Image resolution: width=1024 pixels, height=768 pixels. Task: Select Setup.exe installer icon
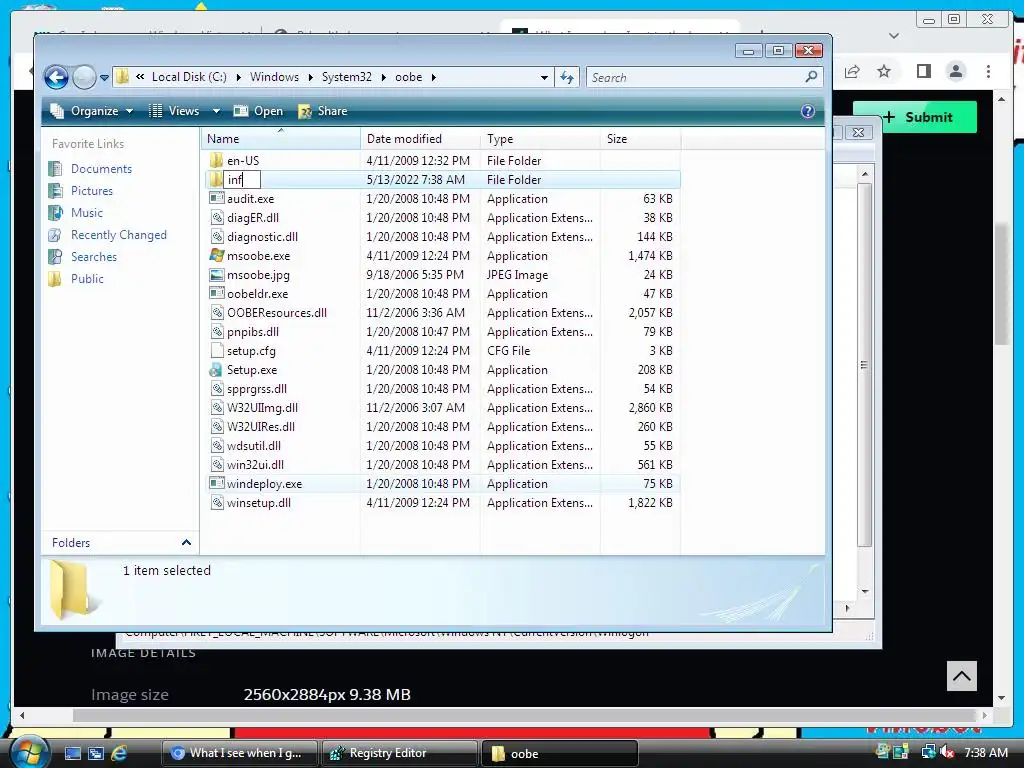tap(216, 370)
